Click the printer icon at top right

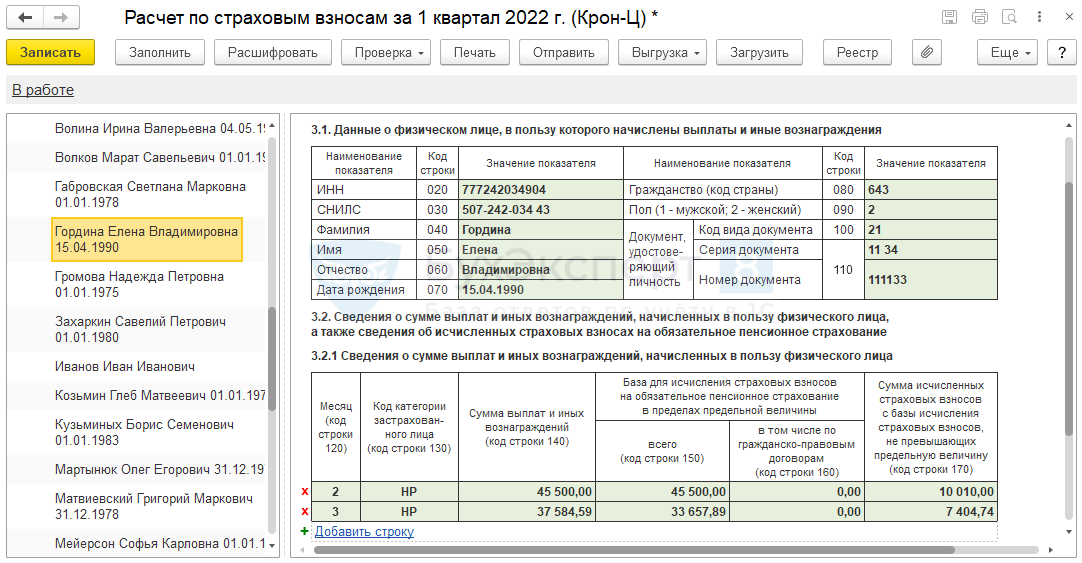[980, 17]
